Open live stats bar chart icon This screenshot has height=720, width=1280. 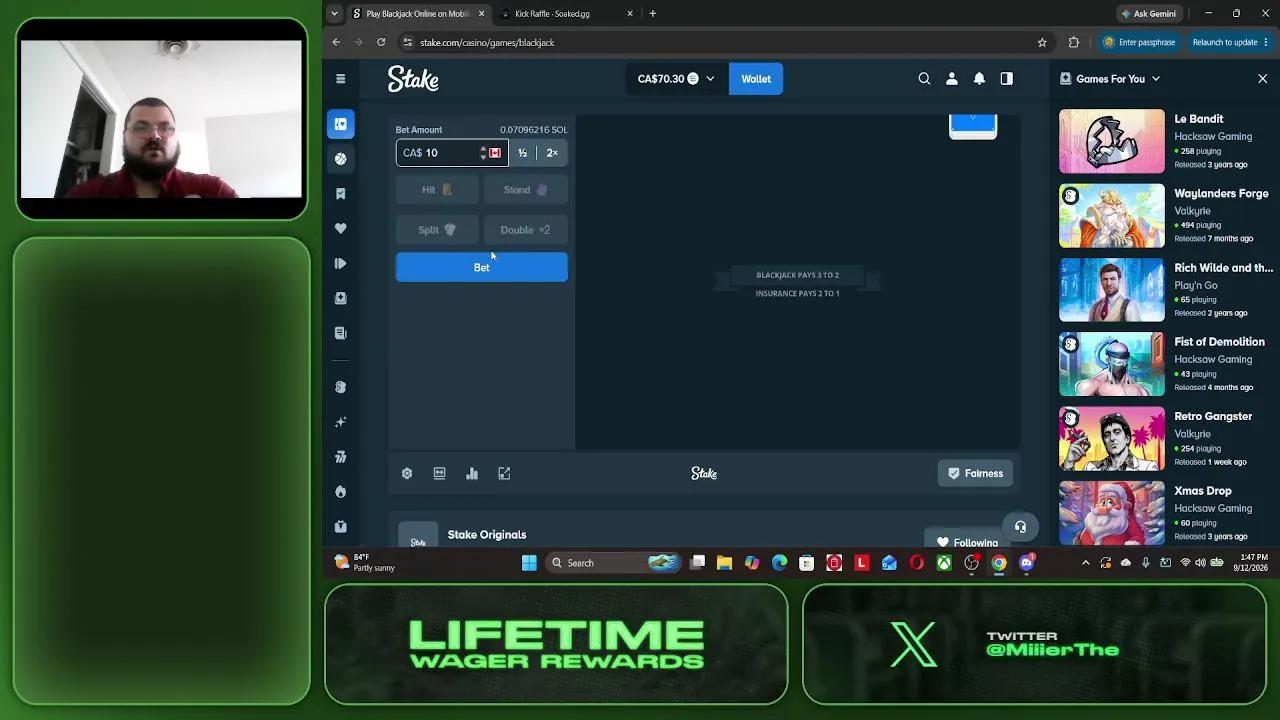[x=472, y=474]
